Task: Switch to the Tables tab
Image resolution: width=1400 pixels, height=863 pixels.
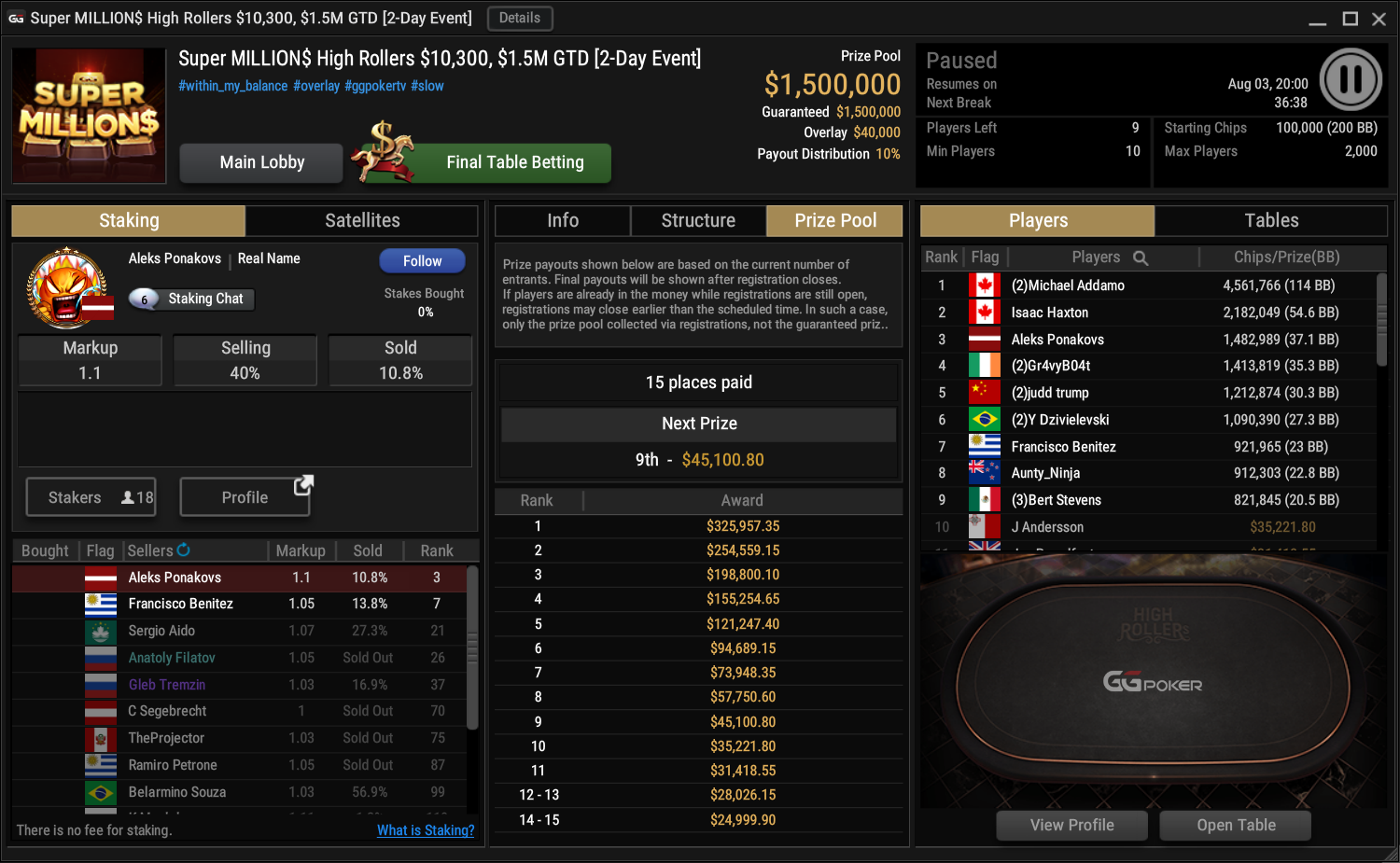Action: [1271, 221]
